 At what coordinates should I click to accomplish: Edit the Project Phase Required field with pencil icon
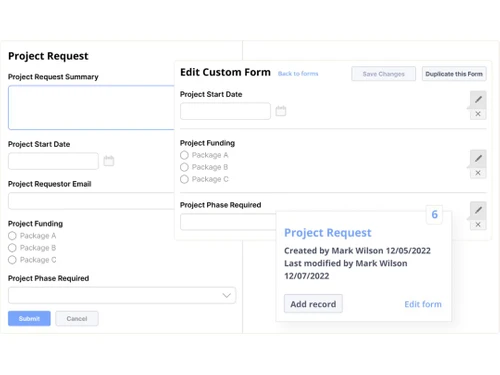click(x=478, y=210)
